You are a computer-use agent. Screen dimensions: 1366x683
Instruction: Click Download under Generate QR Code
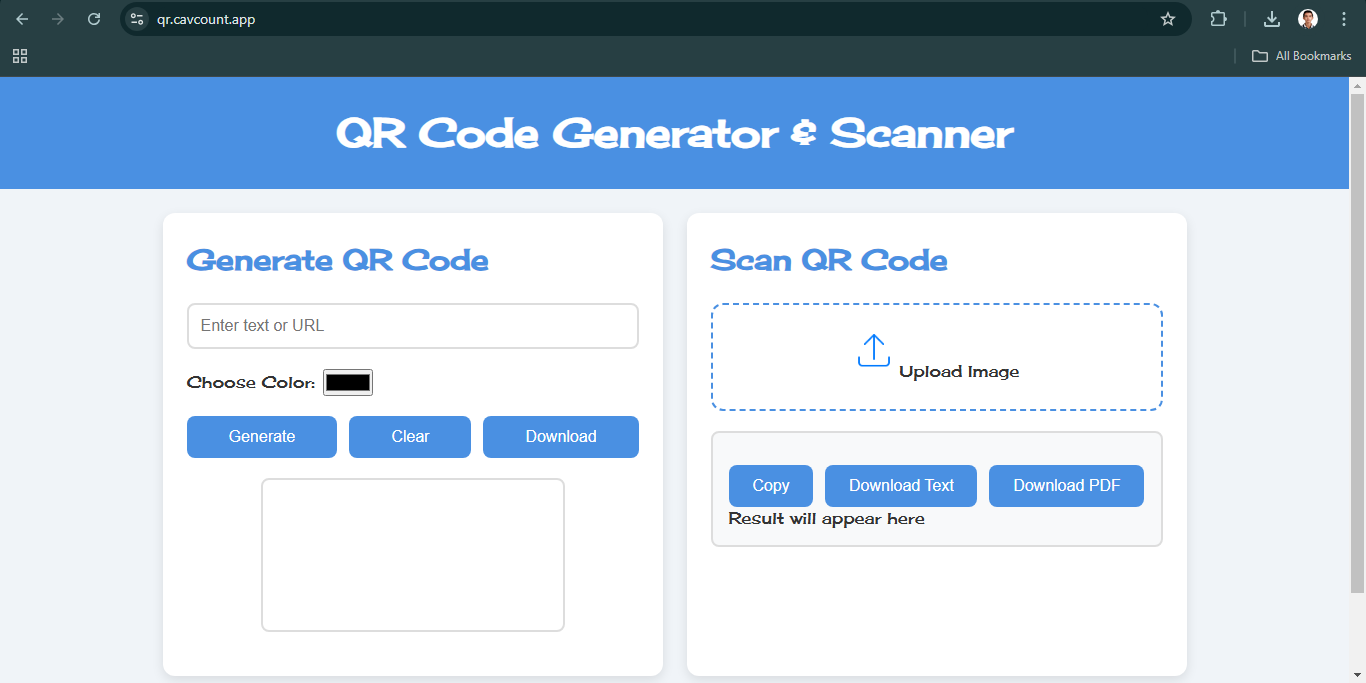(x=560, y=437)
